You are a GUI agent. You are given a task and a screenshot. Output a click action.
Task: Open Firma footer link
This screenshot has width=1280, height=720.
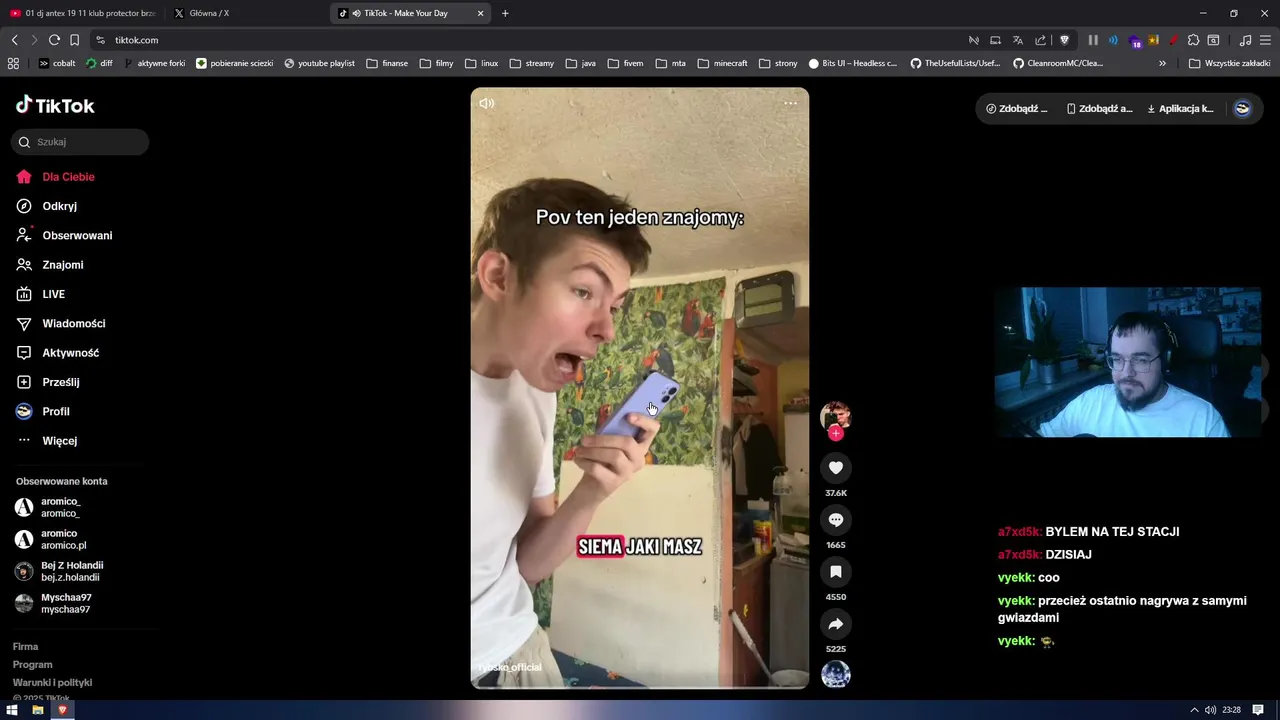(x=25, y=647)
